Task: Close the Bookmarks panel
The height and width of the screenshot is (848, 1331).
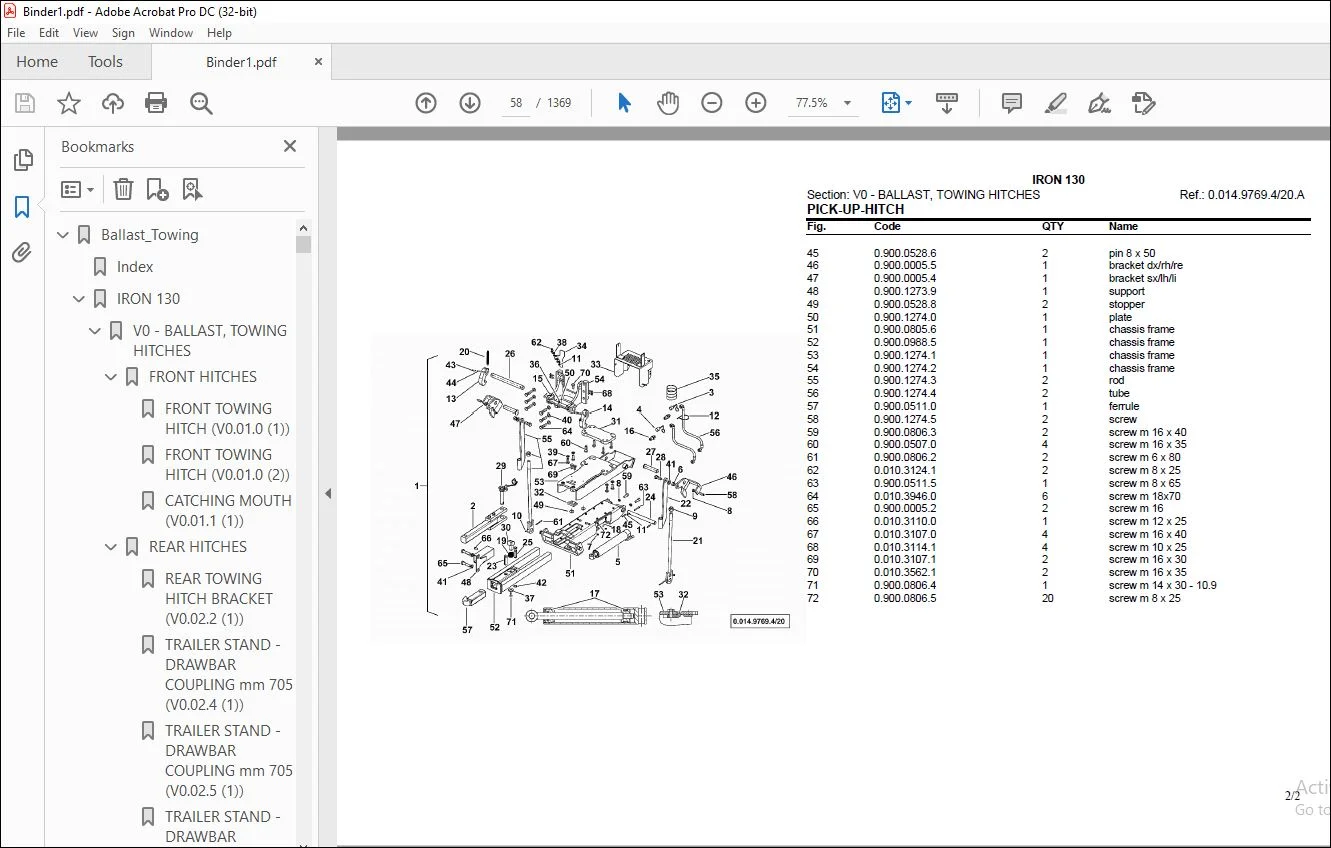Action: coord(290,146)
